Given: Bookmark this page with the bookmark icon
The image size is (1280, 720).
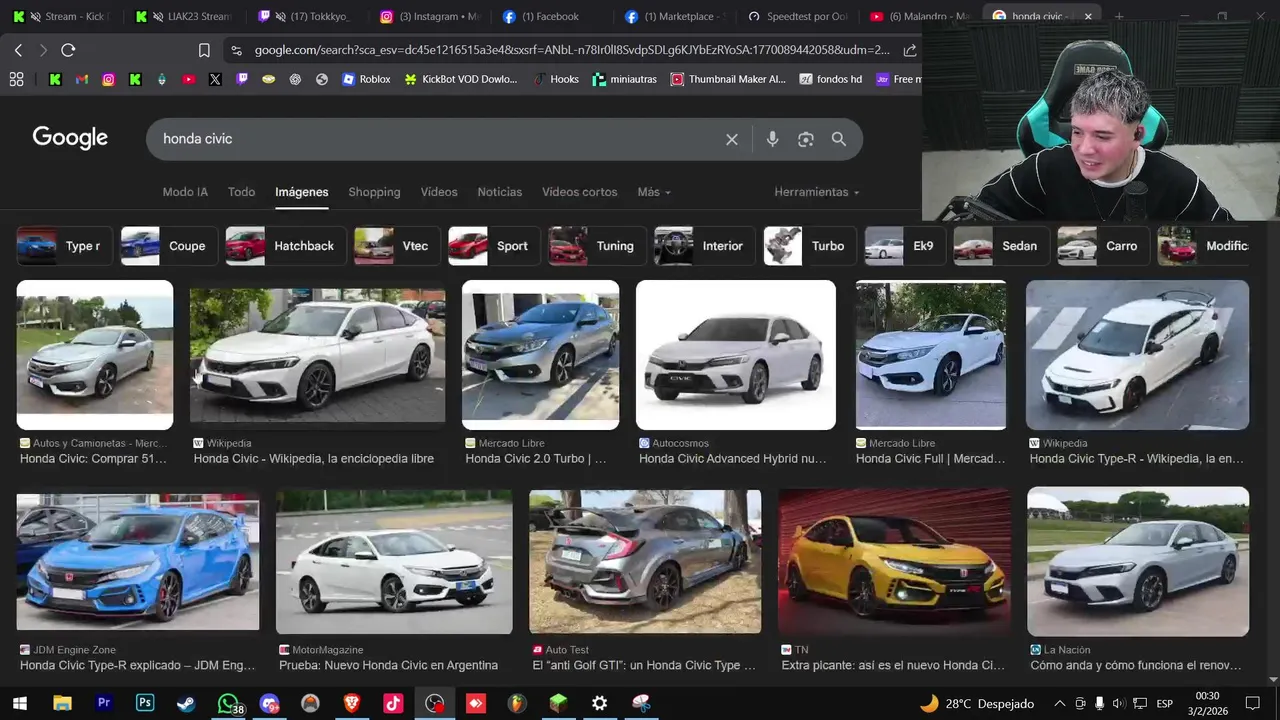Looking at the screenshot, I should point(204,50).
